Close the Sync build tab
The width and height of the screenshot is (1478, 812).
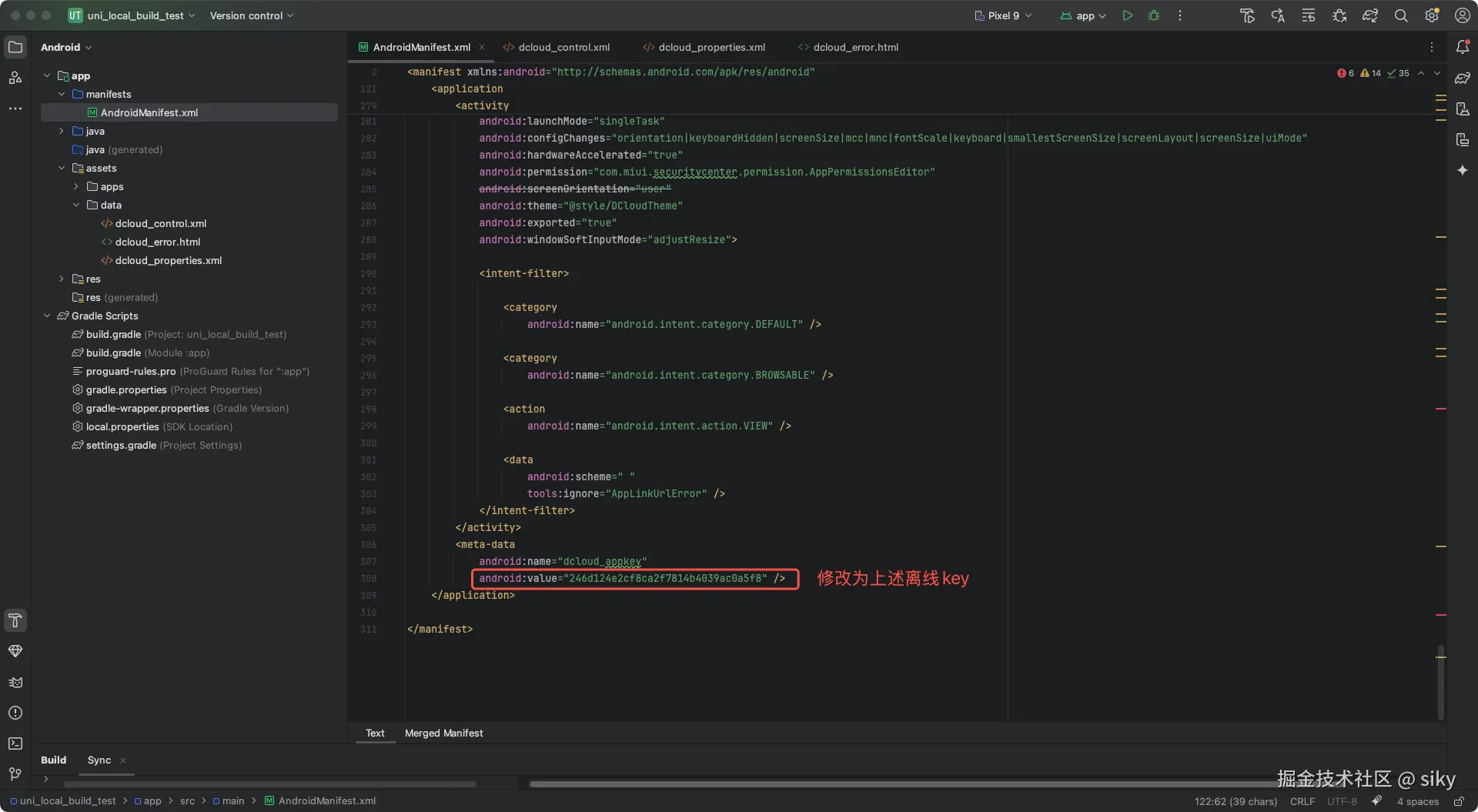click(x=123, y=760)
